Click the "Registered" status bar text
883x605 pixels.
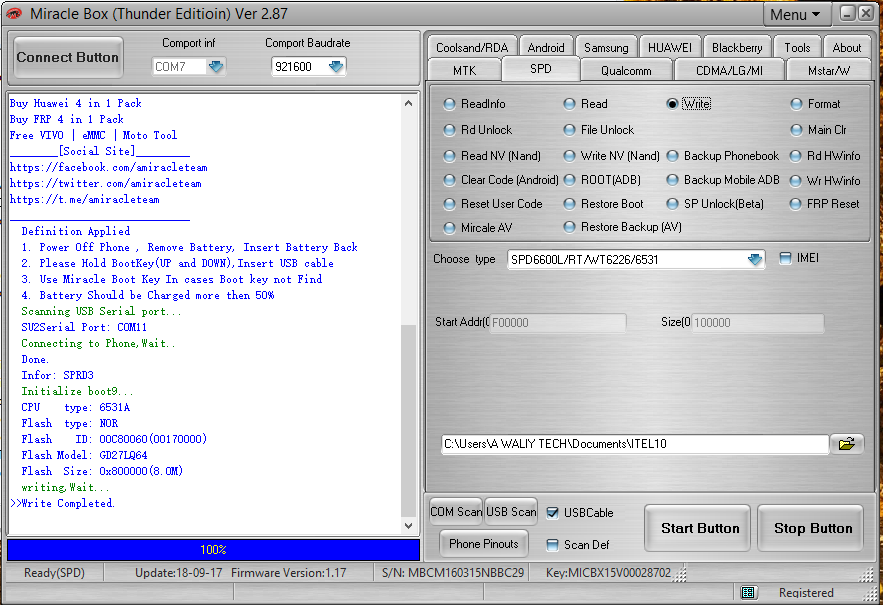(806, 593)
